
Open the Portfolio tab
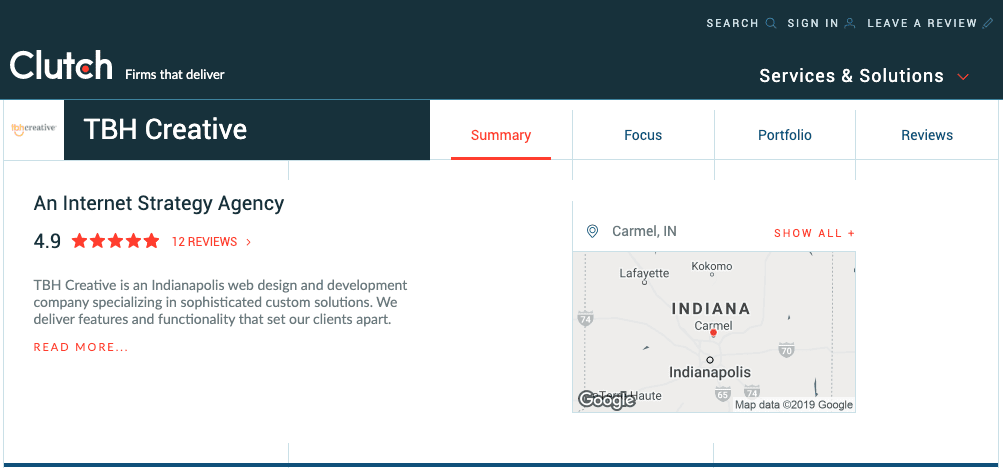point(785,135)
